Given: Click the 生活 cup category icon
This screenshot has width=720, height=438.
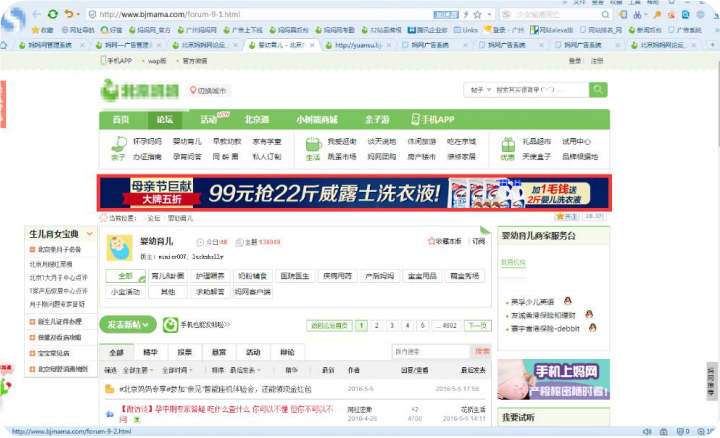Looking at the screenshot, I should 313,145.
